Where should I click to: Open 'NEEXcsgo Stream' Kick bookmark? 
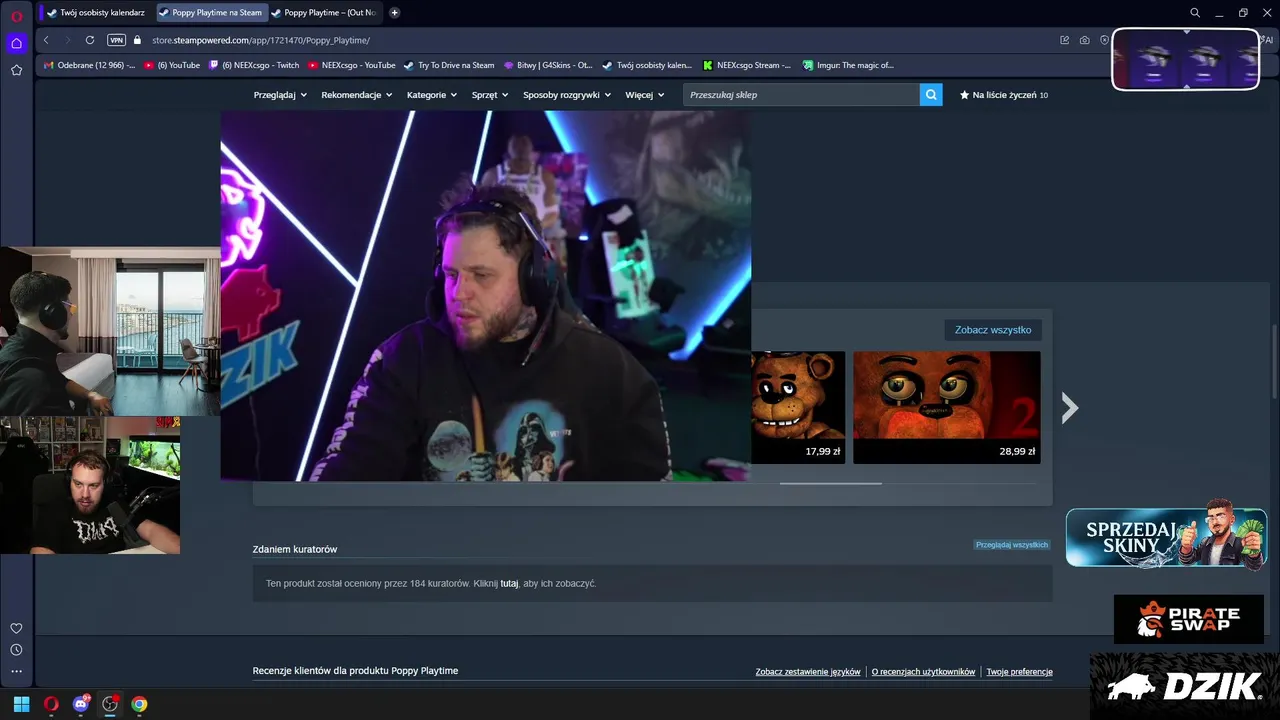(747, 65)
